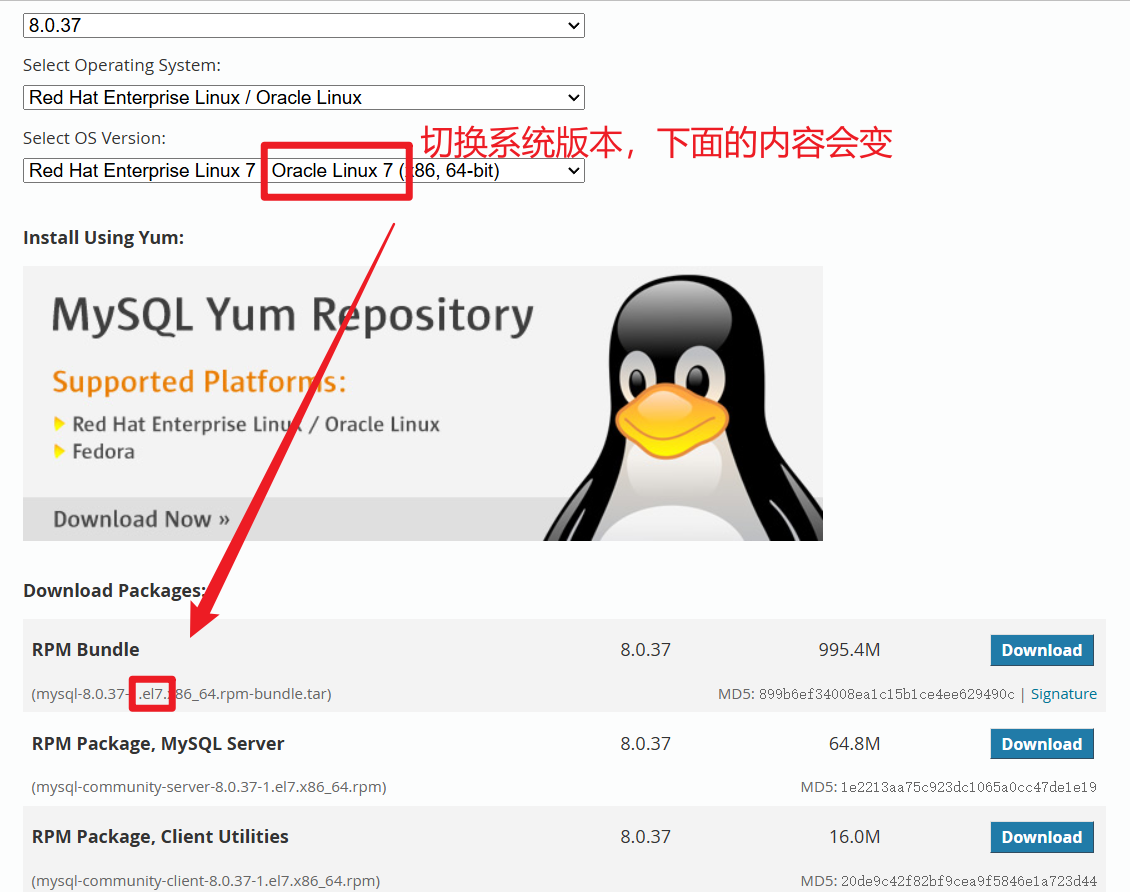Open the 8.0.37 version dropdown

303,25
